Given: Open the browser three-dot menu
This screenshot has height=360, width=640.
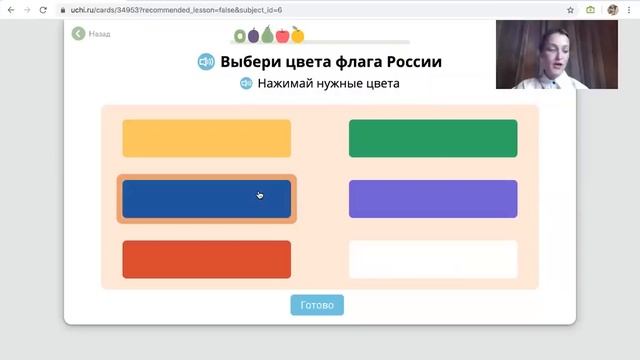Looking at the screenshot, I should pyautogui.click(x=629, y=10).
